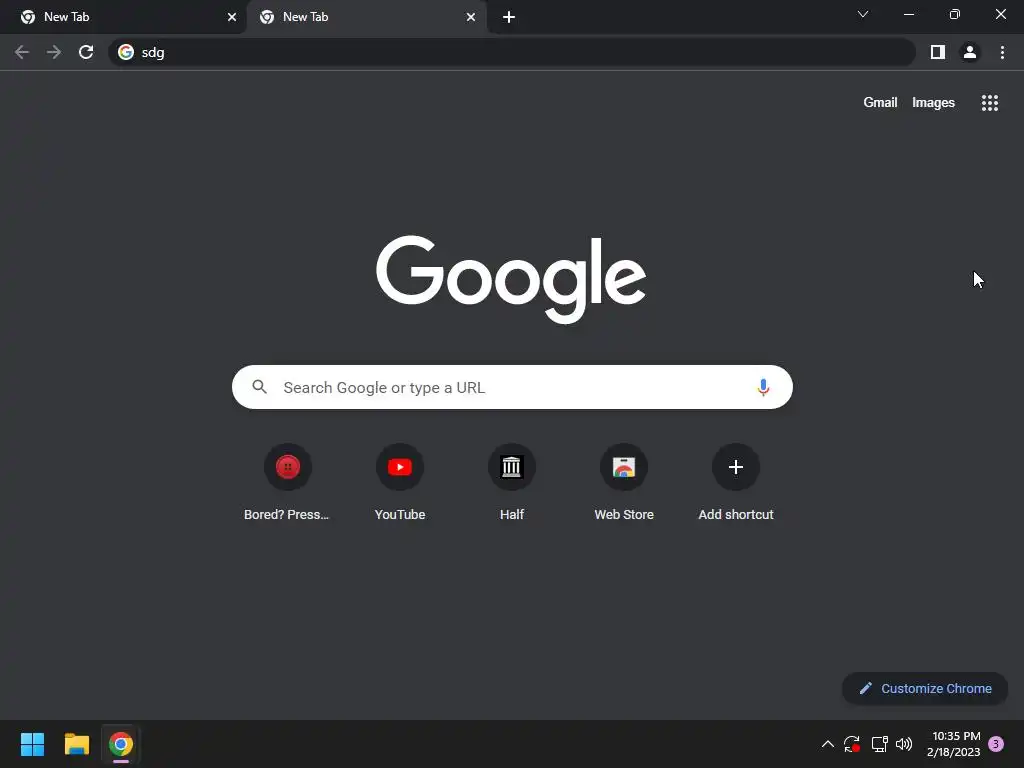The image size is (1024, 768).
Task: Close the second New Tab
Action: pos(471,17)
